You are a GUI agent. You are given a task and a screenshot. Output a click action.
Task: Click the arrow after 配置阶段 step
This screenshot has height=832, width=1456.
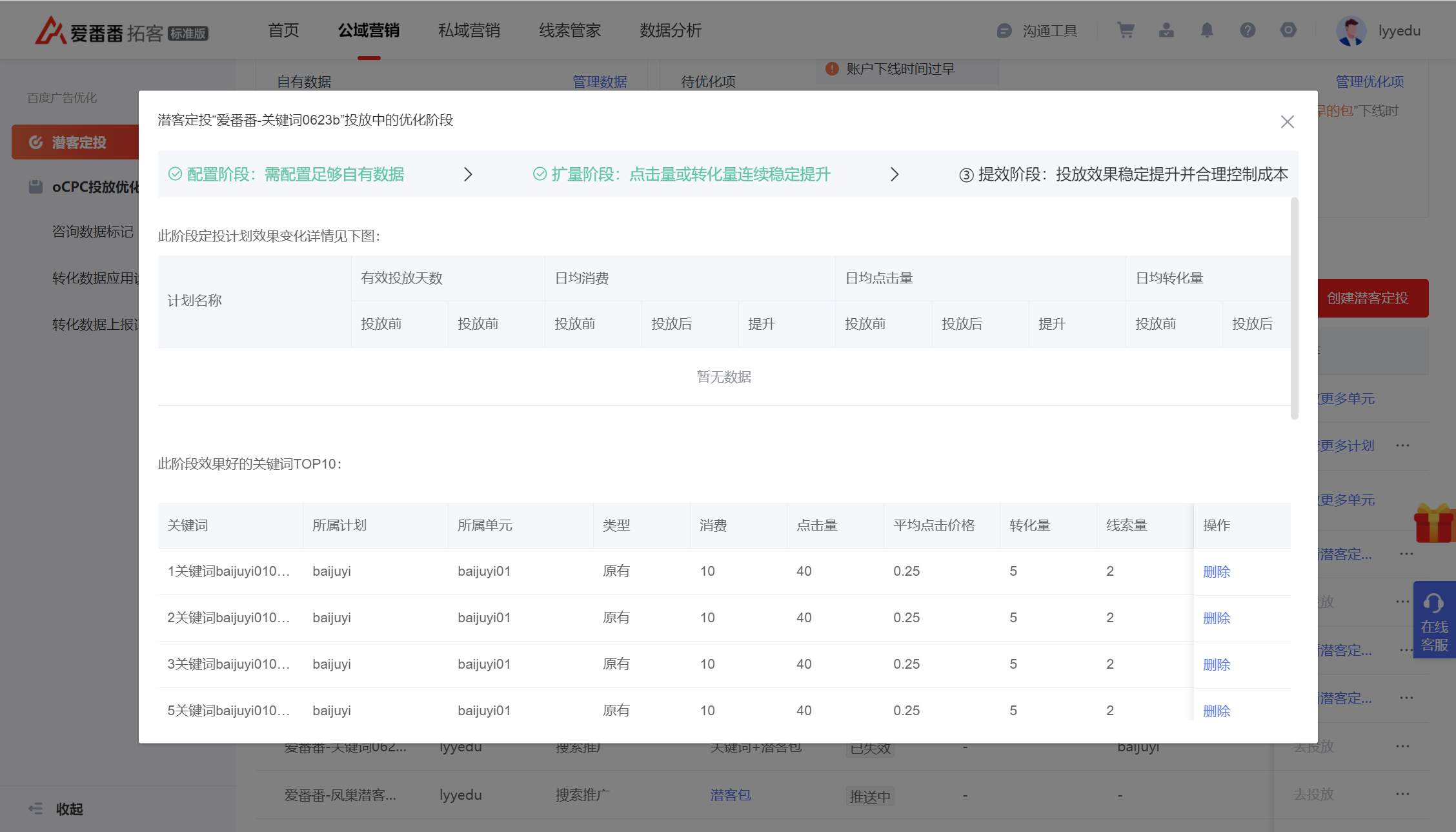pos(469,174)
